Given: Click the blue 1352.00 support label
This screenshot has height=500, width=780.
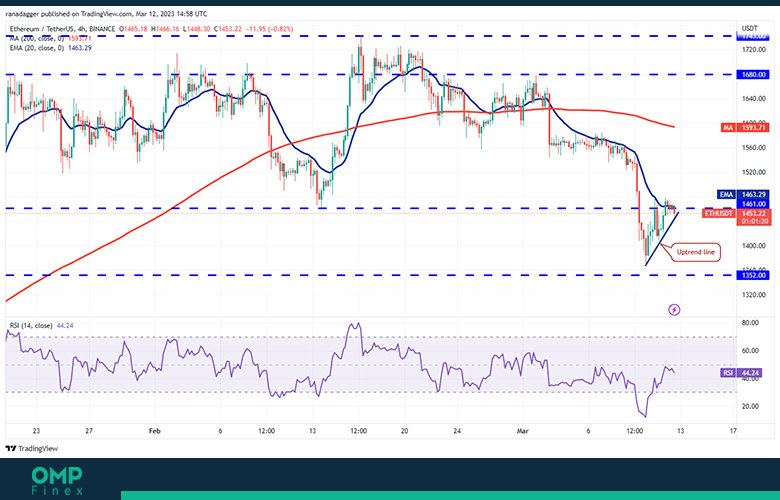Looking at the screenshot, I should (x=754, y=275).
